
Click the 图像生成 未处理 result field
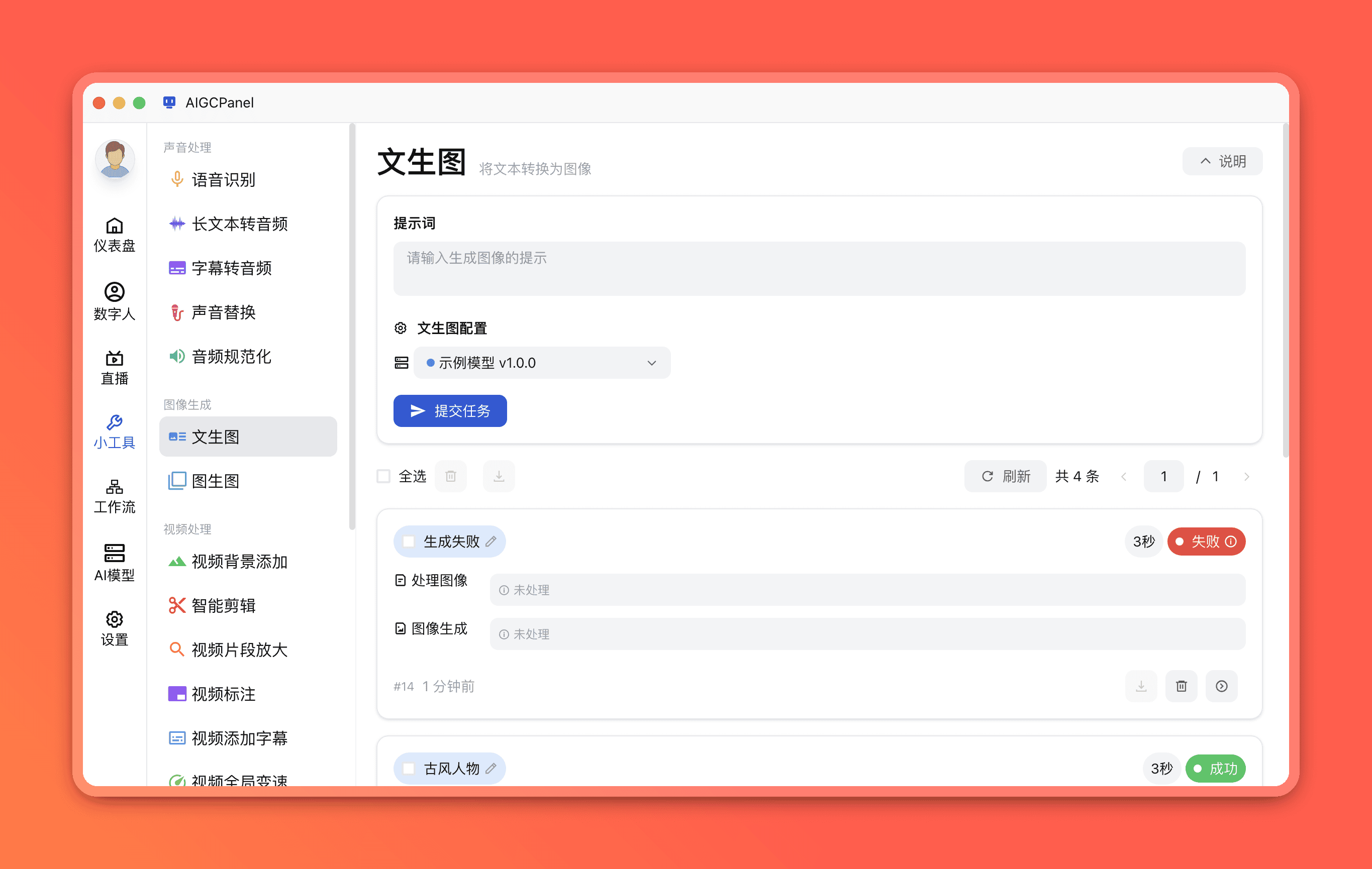(x=867, y=634)
